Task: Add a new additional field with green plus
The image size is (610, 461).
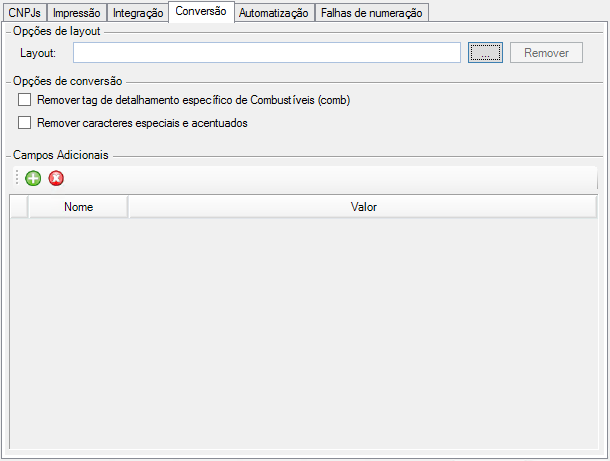Action: pyautogui.click(x=33, y=179)
